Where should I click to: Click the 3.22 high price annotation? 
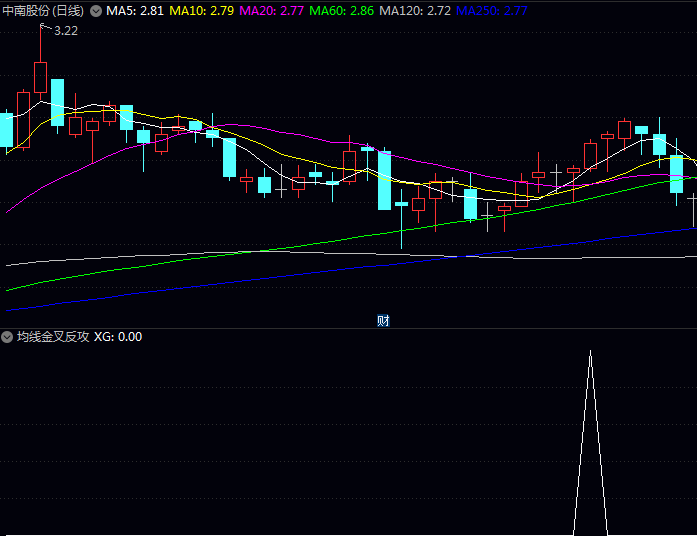(66, 31)
